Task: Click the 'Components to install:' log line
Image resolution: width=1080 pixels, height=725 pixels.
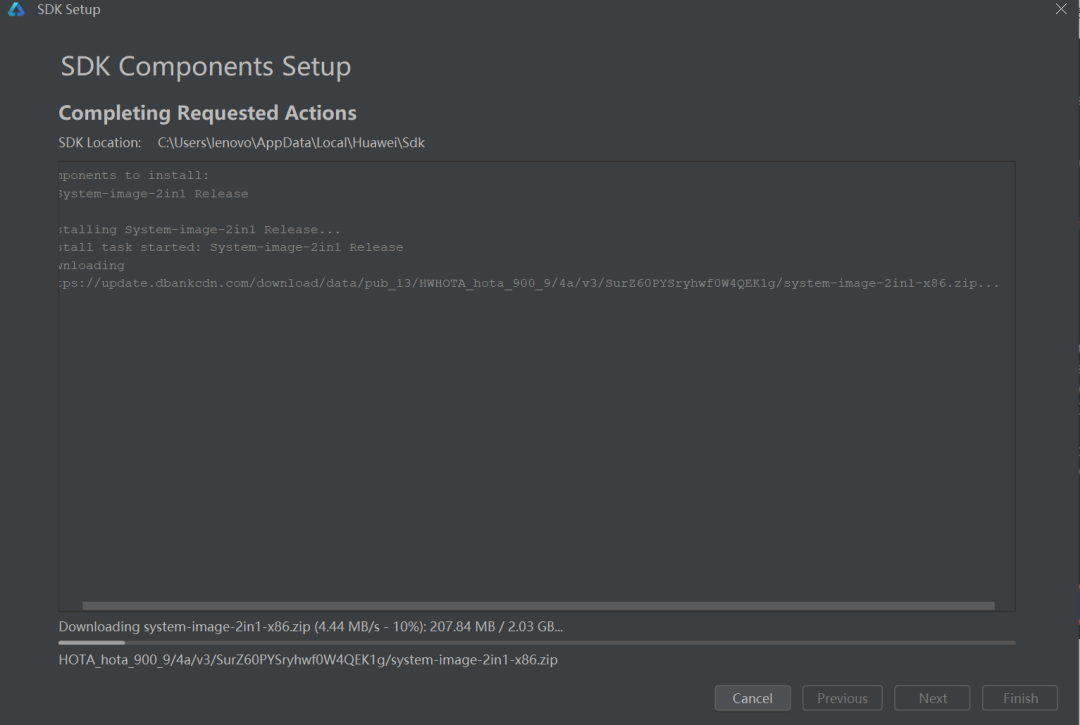Action: (x=134, y=176)
